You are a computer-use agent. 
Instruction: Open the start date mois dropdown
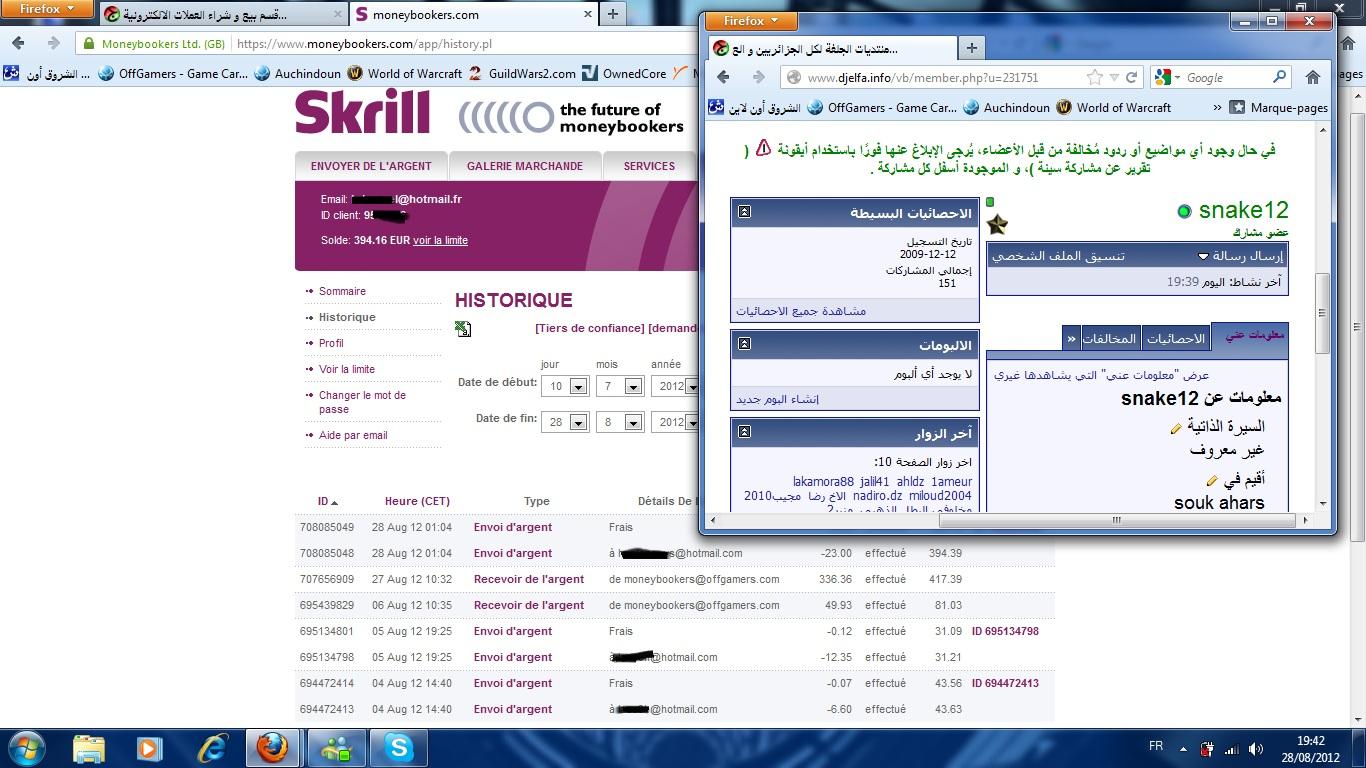pos(633,386)
